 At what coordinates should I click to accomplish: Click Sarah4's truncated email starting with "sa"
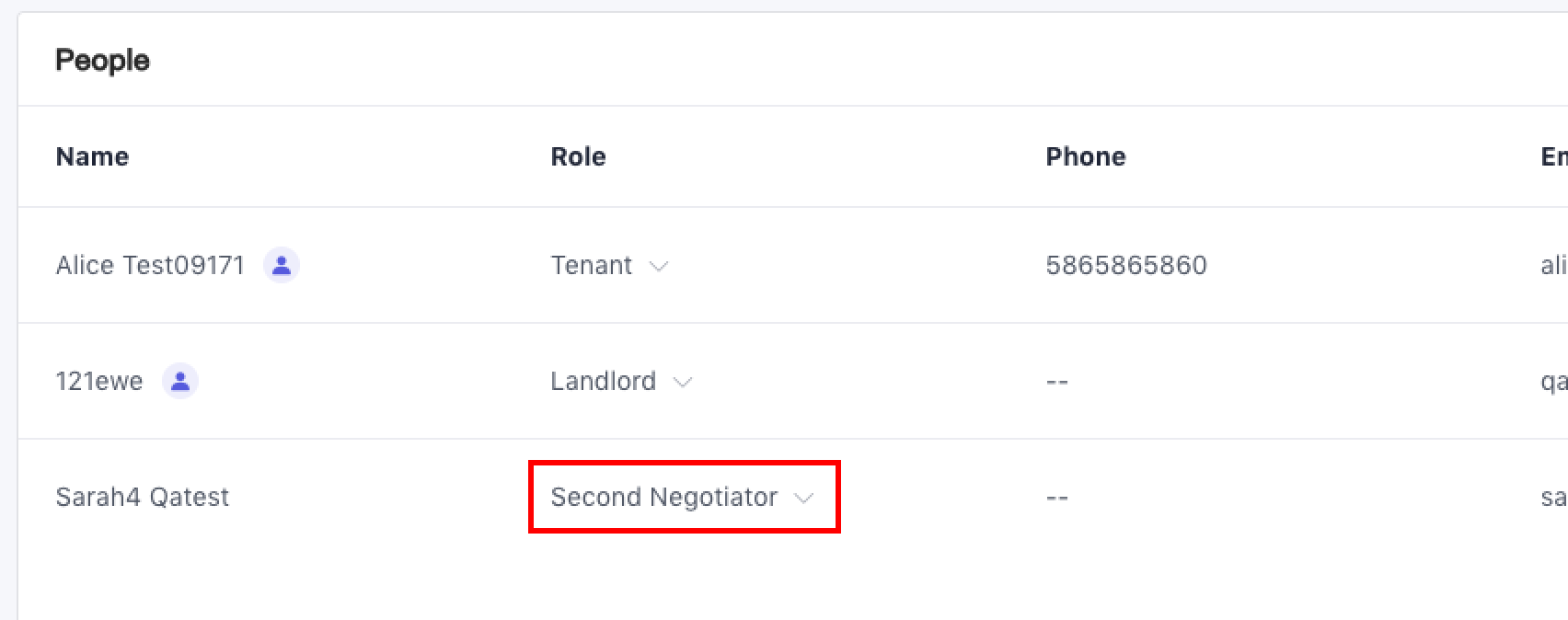[x=1553, y=498]
